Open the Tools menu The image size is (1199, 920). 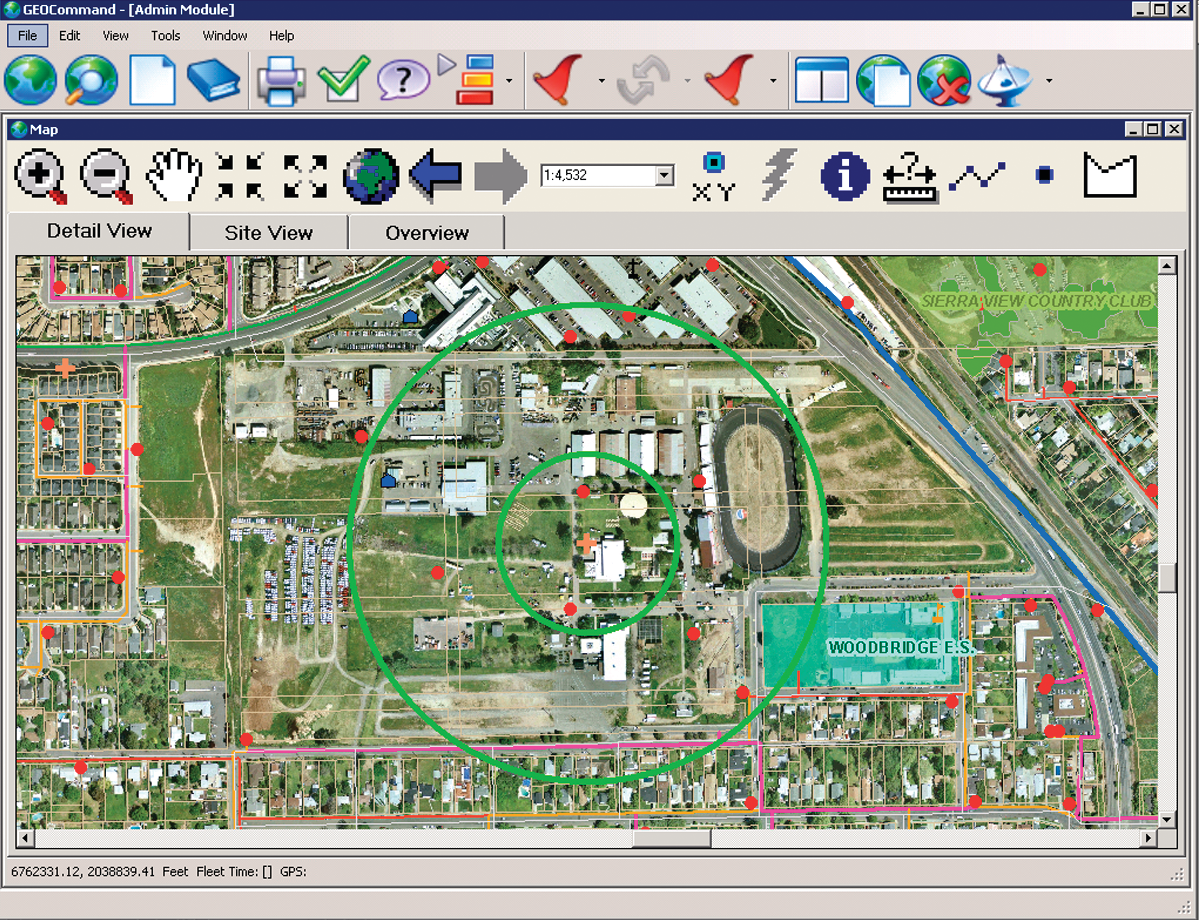[165, 36]
